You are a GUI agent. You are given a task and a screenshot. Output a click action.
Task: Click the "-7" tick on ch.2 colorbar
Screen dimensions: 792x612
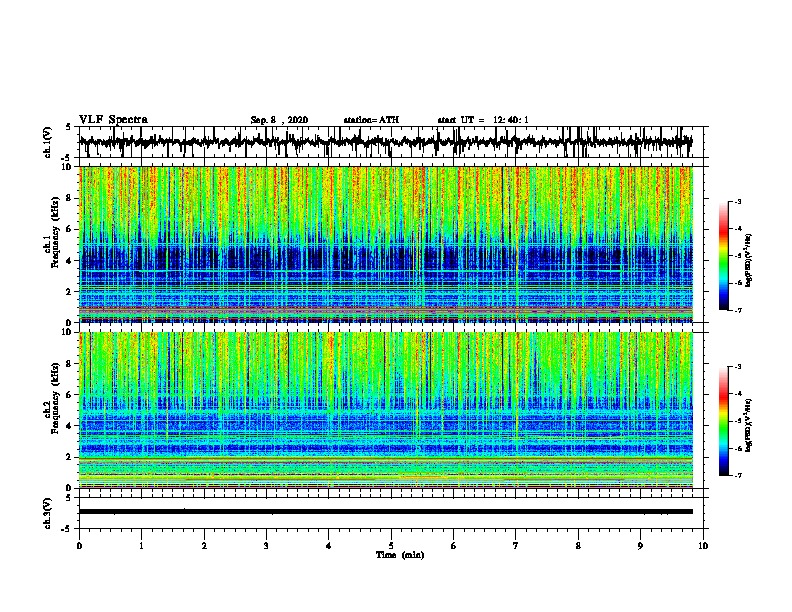tap(737, 475)
